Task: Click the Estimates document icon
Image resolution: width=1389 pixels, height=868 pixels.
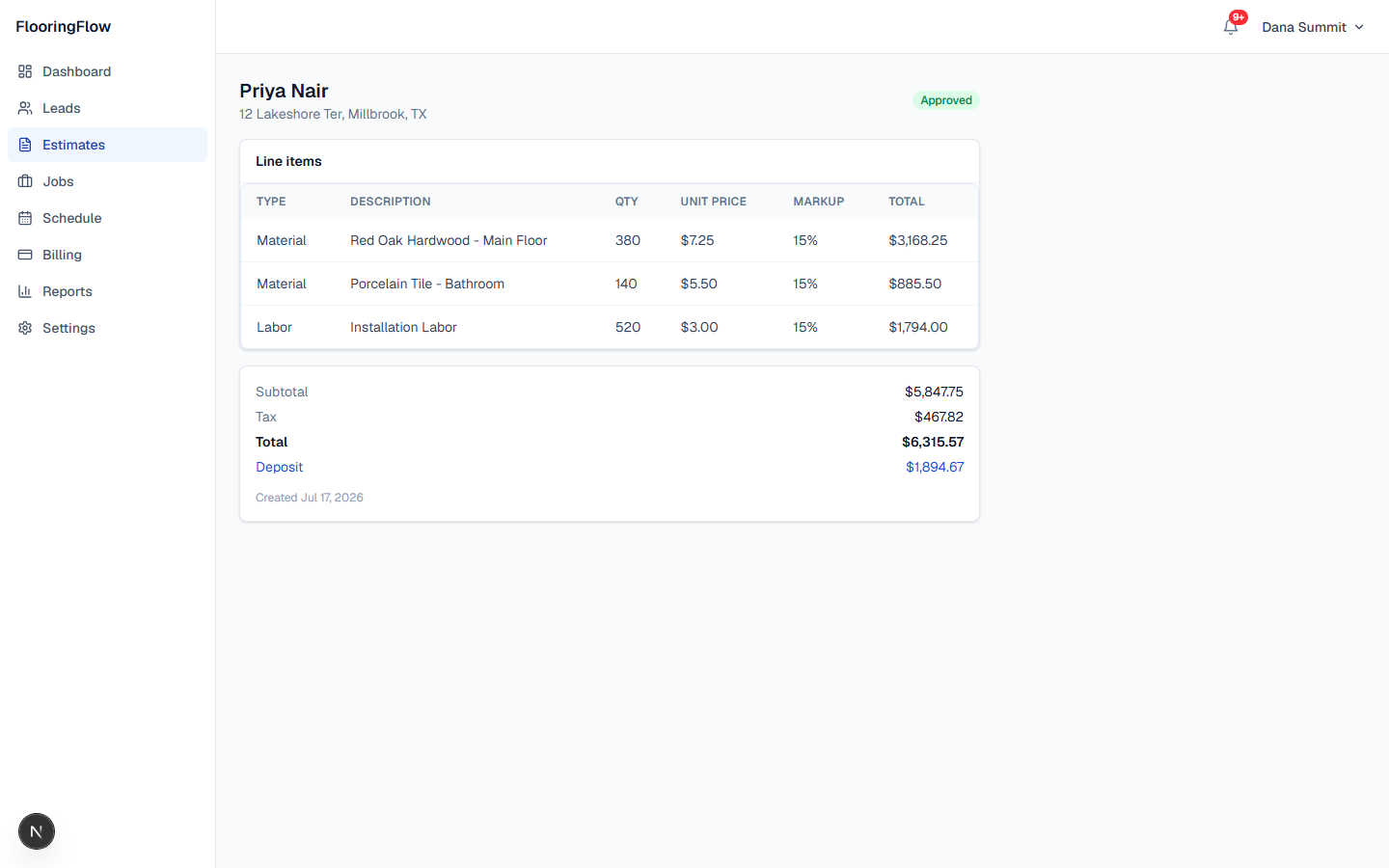Action: tap(25, 145)
